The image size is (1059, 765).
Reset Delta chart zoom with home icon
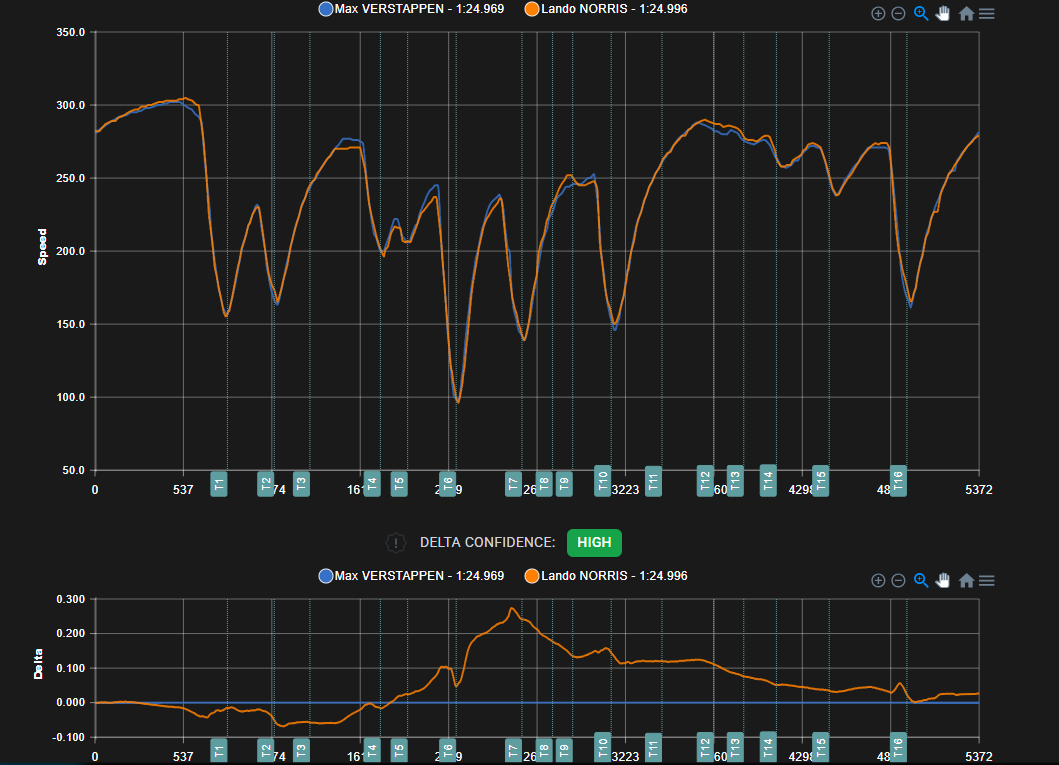tap(966, 581)
